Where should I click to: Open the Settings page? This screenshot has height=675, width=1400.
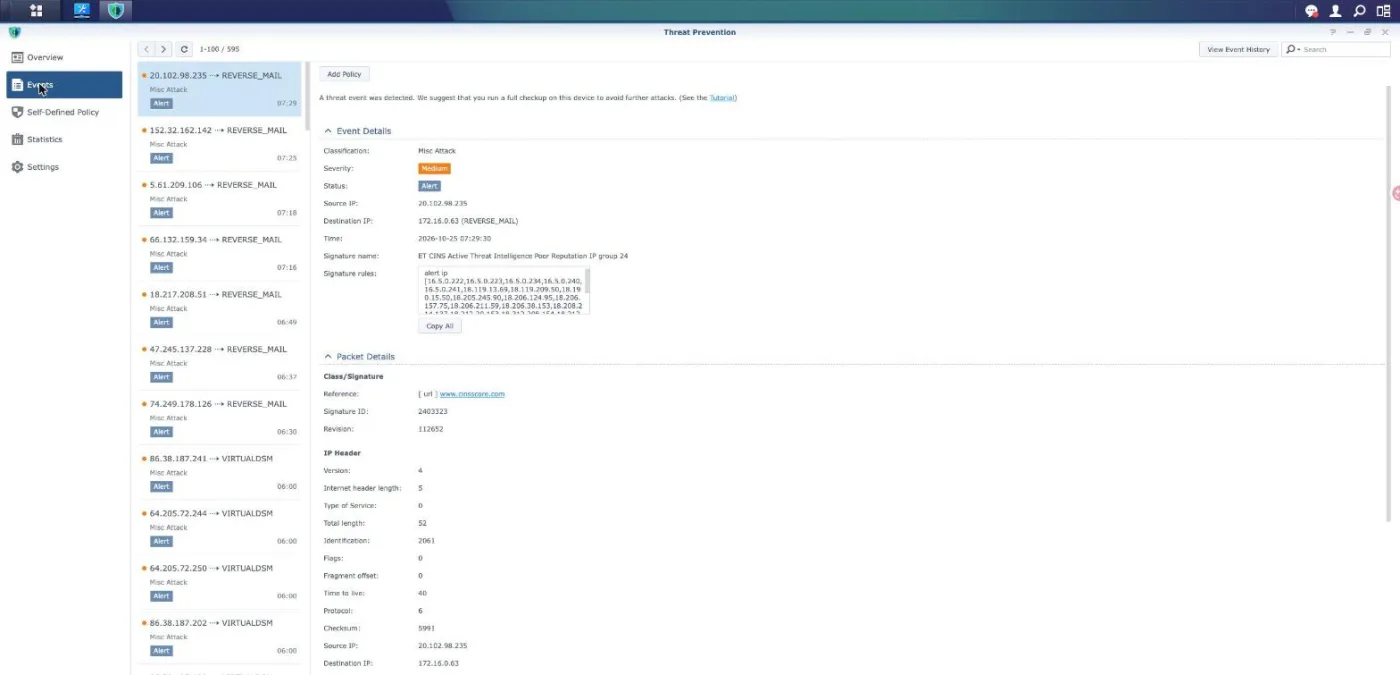(64, 167)
